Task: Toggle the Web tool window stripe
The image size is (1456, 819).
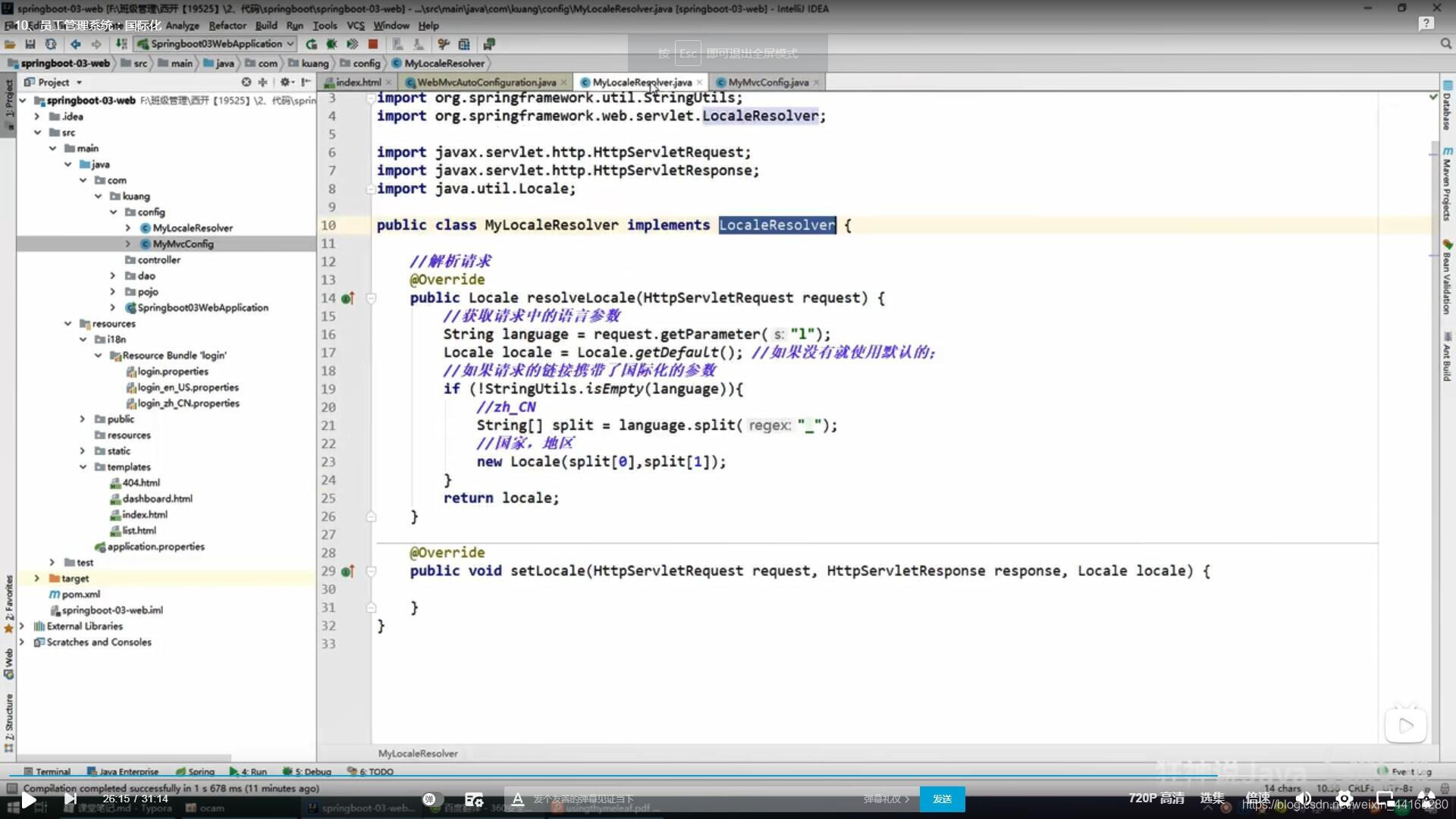Action: (9, 663)
